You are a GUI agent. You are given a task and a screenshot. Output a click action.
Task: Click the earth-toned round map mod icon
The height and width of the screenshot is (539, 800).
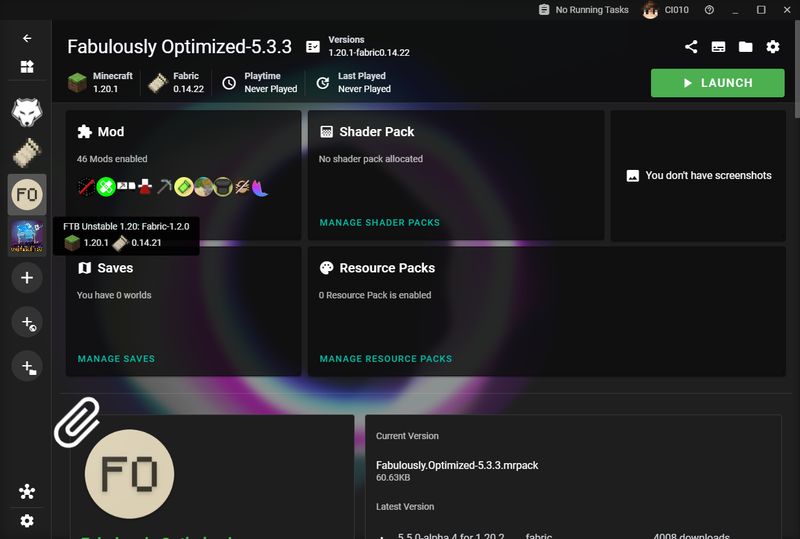(204, 187)
